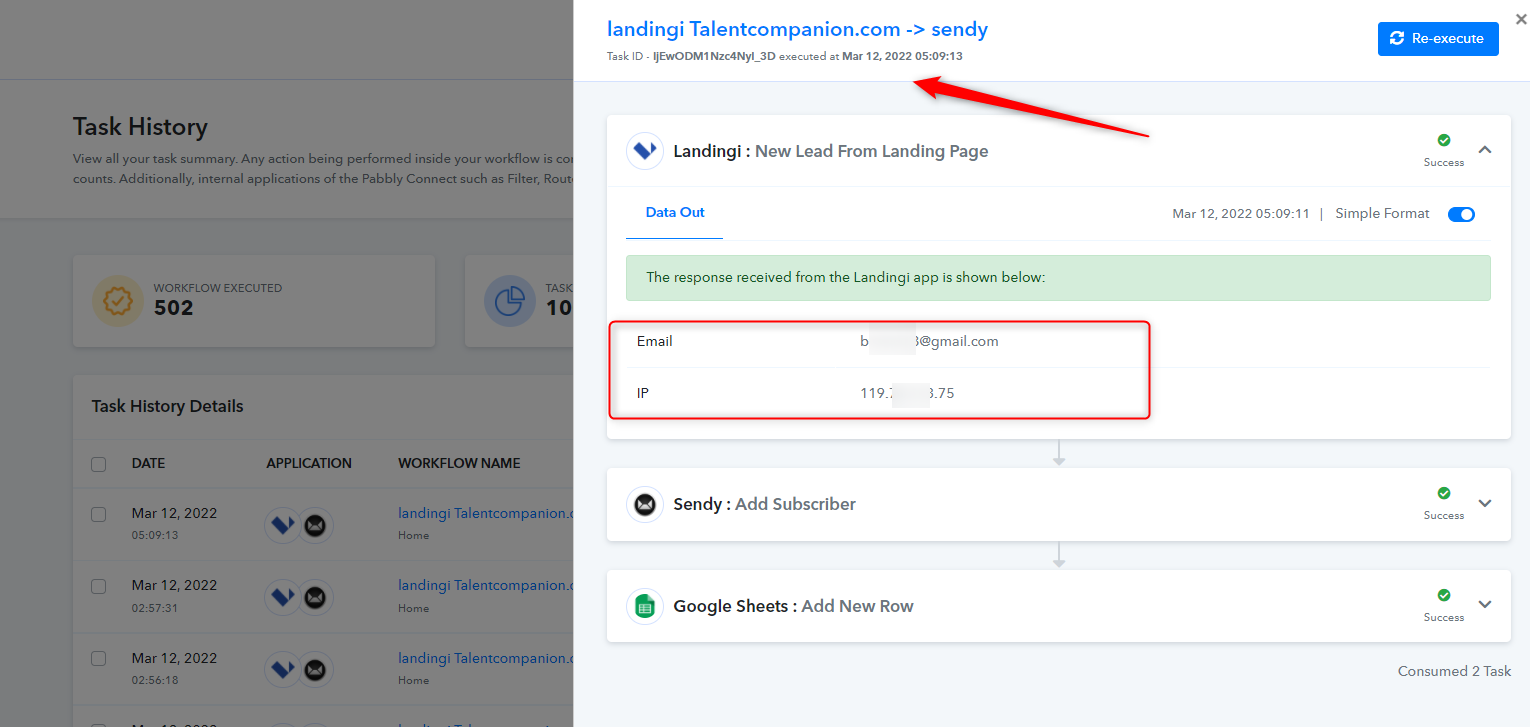
Task: Open the workflow link in the 05:09:13 row
Action: pos(486,513)
